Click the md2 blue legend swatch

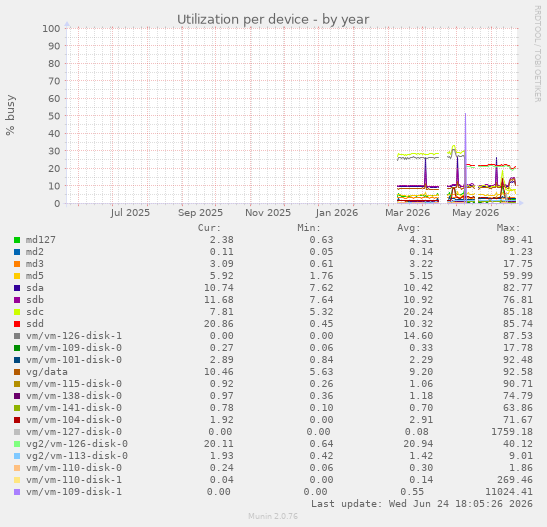(17, 252)
